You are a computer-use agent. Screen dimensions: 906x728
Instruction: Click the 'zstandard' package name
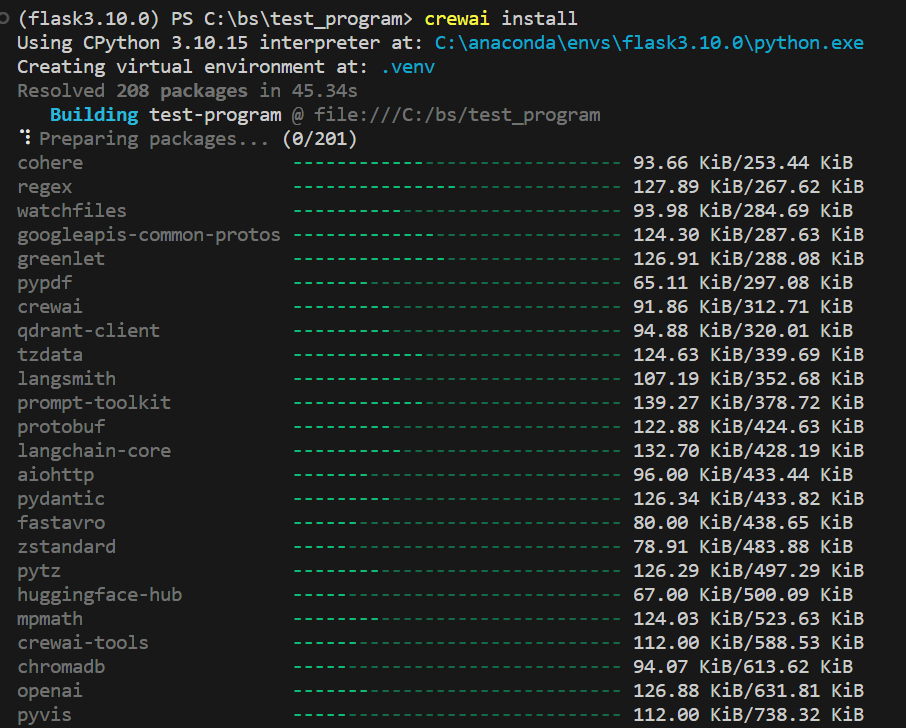tap(66, 547)
